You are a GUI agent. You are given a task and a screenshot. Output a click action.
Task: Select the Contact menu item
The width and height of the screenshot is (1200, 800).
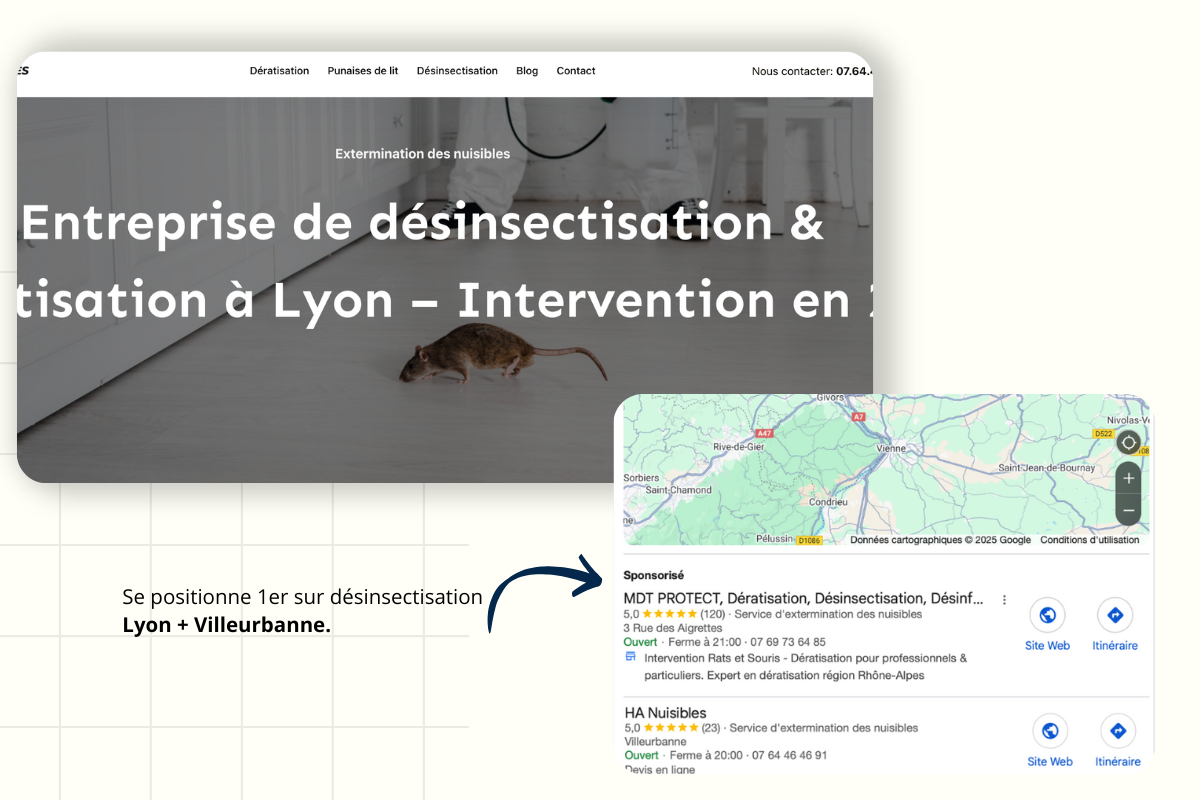[576, 71]
